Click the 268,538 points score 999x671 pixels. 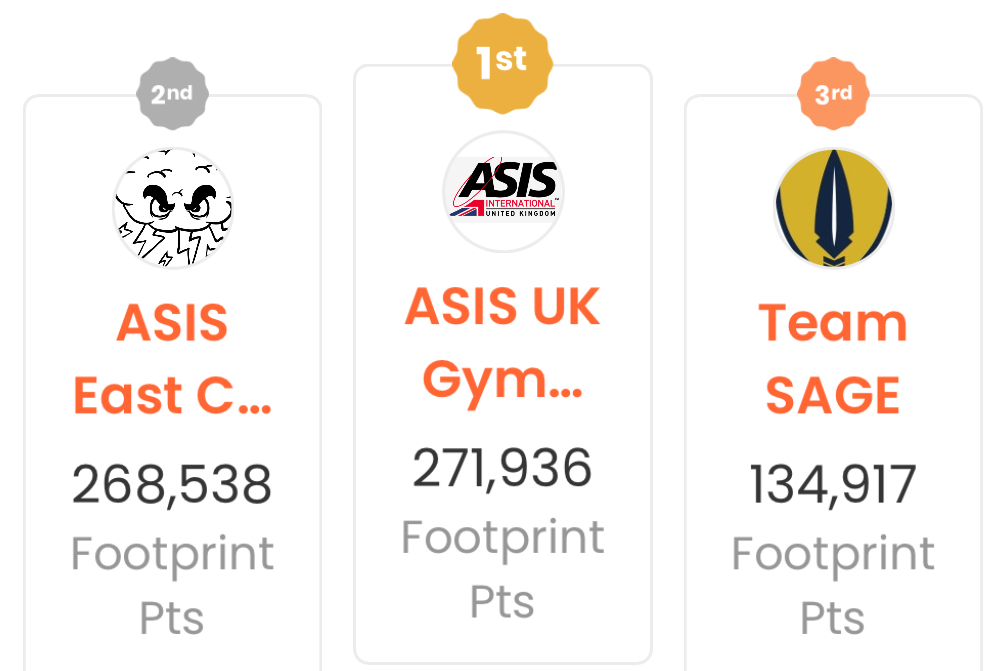pyautogui.click(x=172, y=485)
